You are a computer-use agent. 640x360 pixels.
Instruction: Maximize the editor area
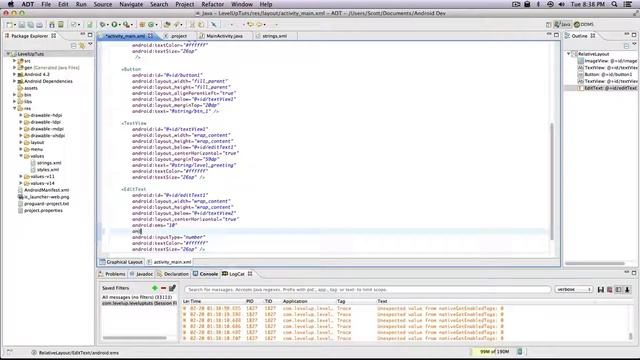556,35
